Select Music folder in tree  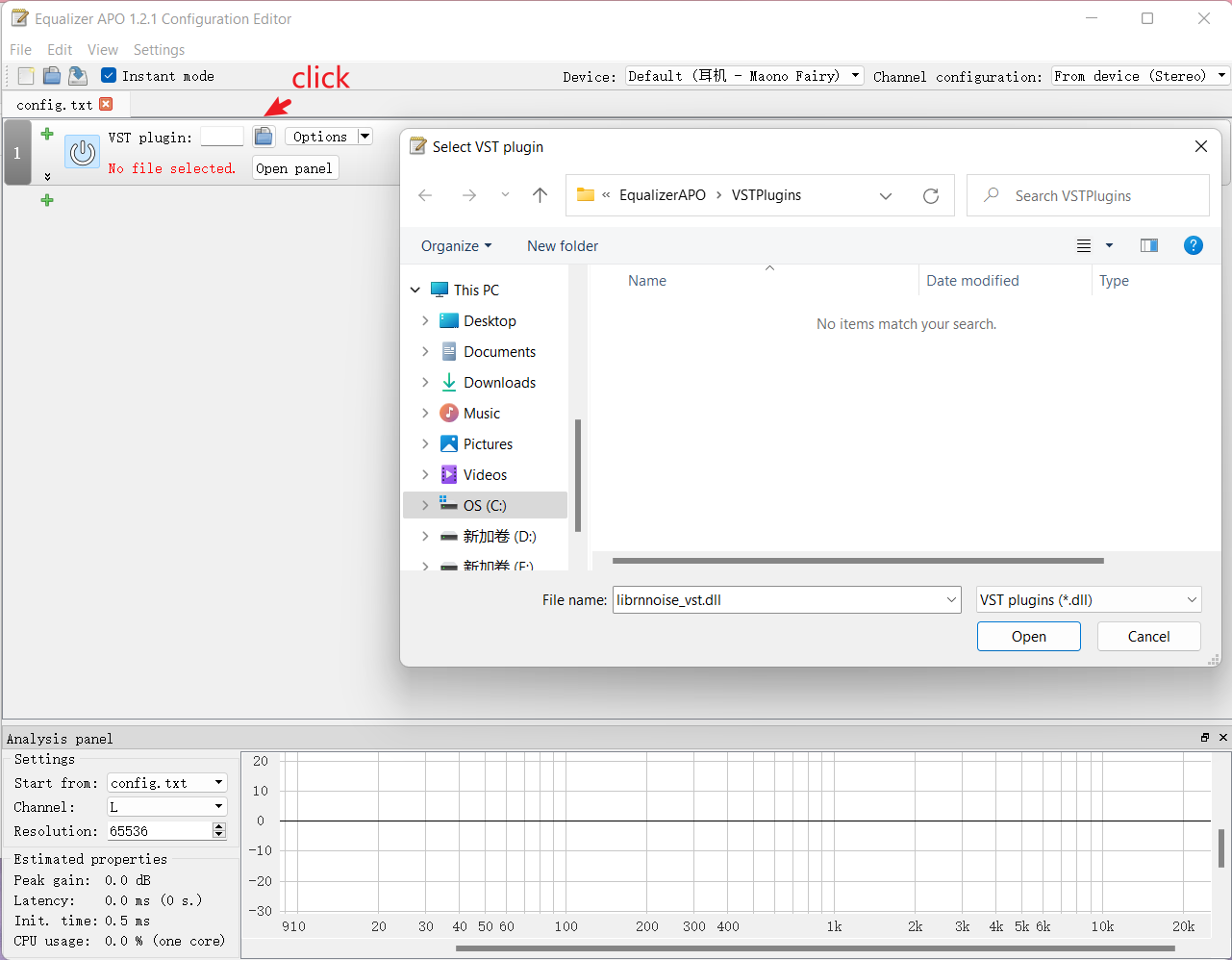pyautogui.click(x=482, y=414)
